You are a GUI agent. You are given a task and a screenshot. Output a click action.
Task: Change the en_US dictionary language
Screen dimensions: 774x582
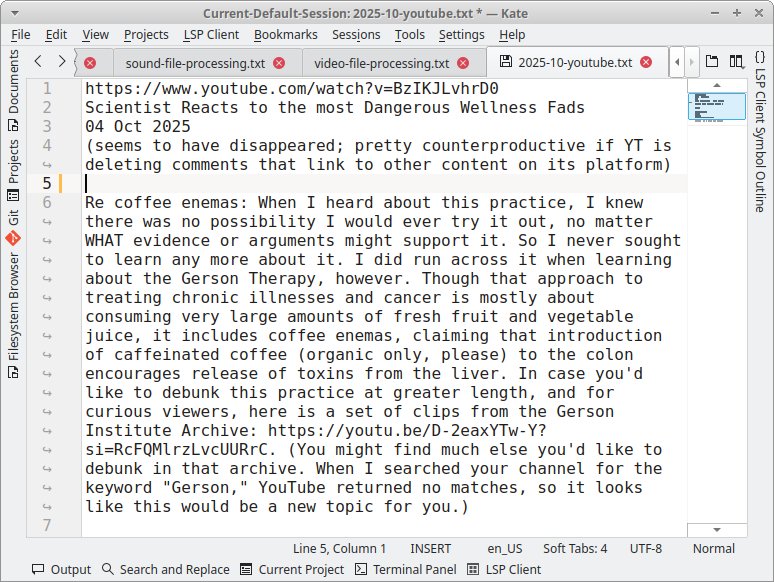(x=505, y=548)
